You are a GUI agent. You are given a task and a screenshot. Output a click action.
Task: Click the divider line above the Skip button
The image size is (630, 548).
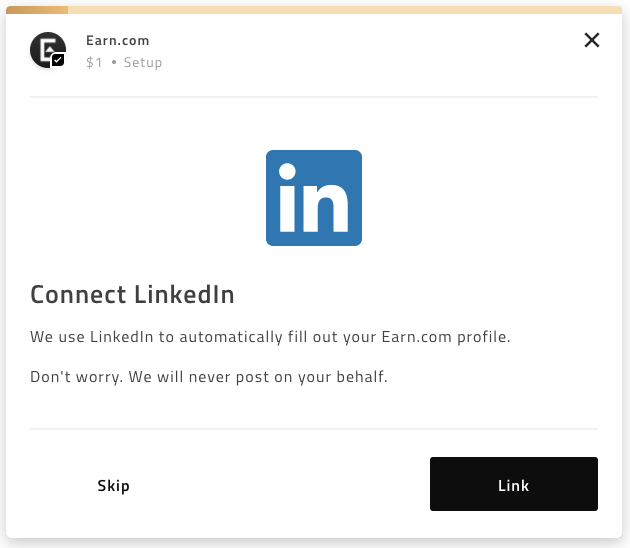(314, 429)
